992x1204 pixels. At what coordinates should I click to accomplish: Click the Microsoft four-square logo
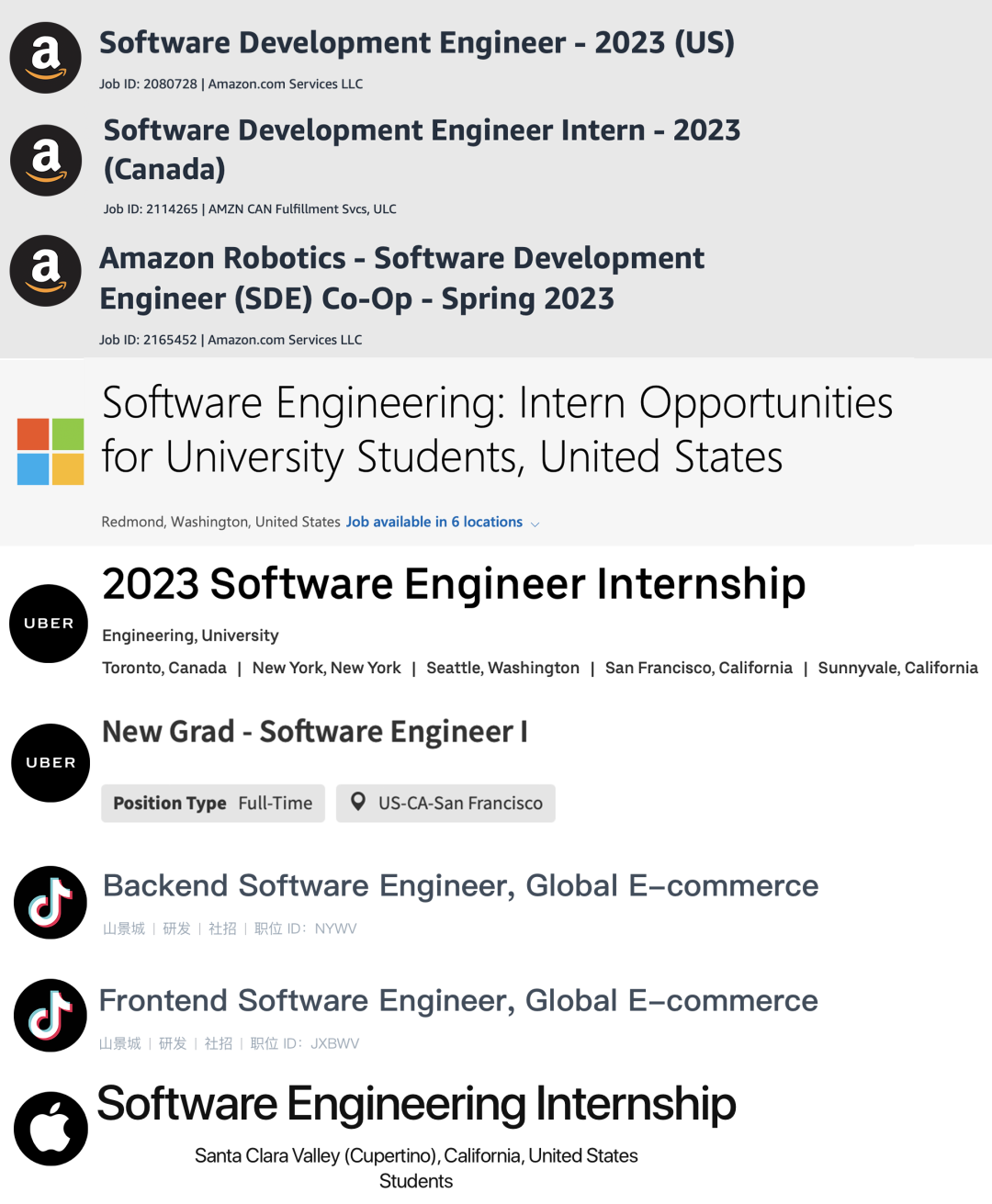pos(51,451)
